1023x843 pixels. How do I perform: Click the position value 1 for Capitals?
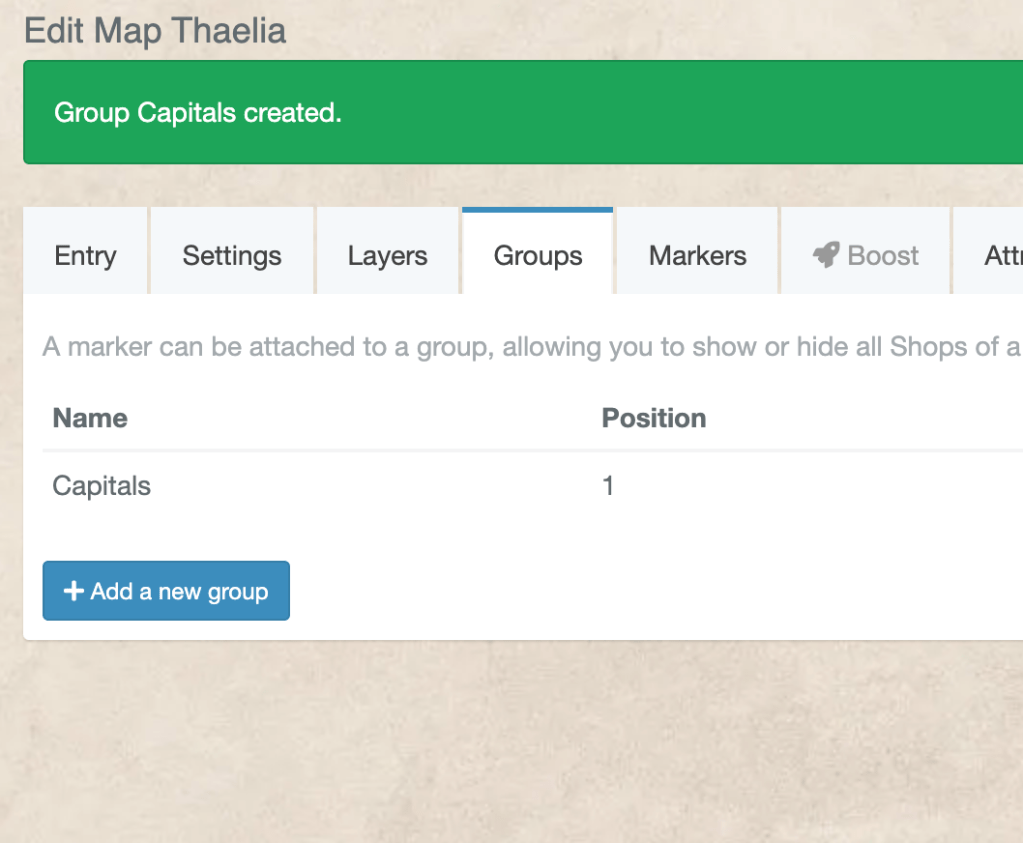(x=608, y=485)
